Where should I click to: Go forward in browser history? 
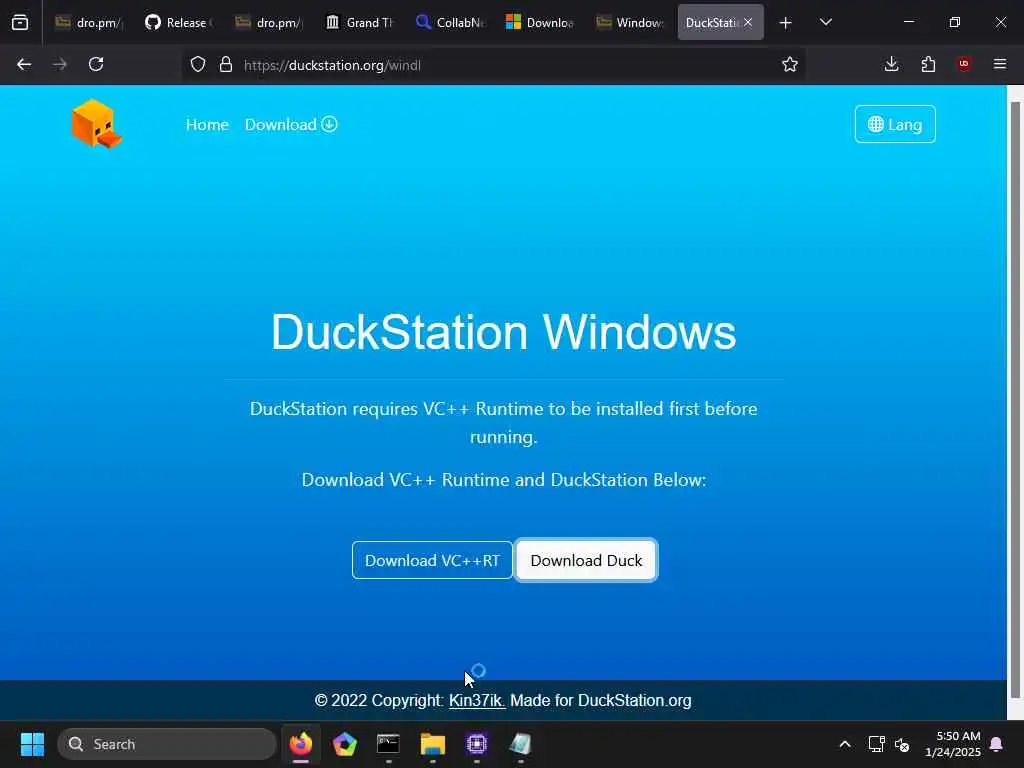pos(60,64)
